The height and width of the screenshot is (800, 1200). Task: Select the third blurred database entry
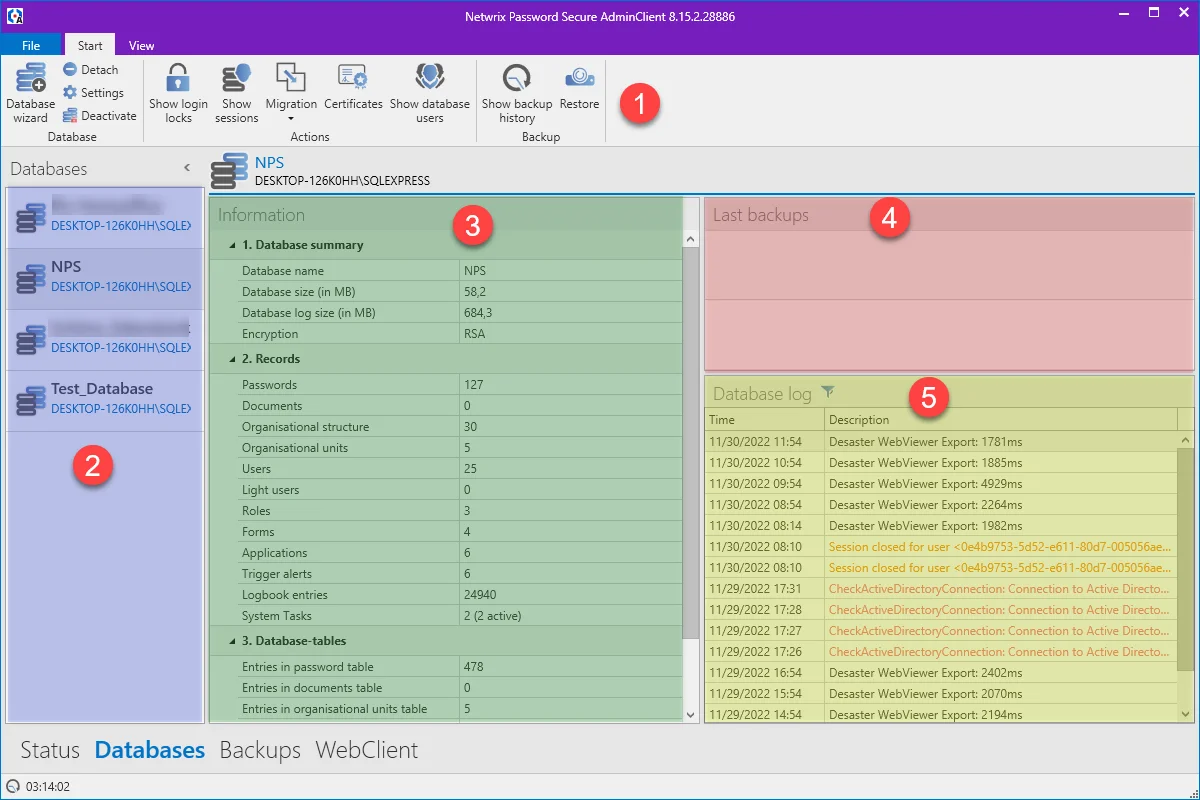[105, 338]
